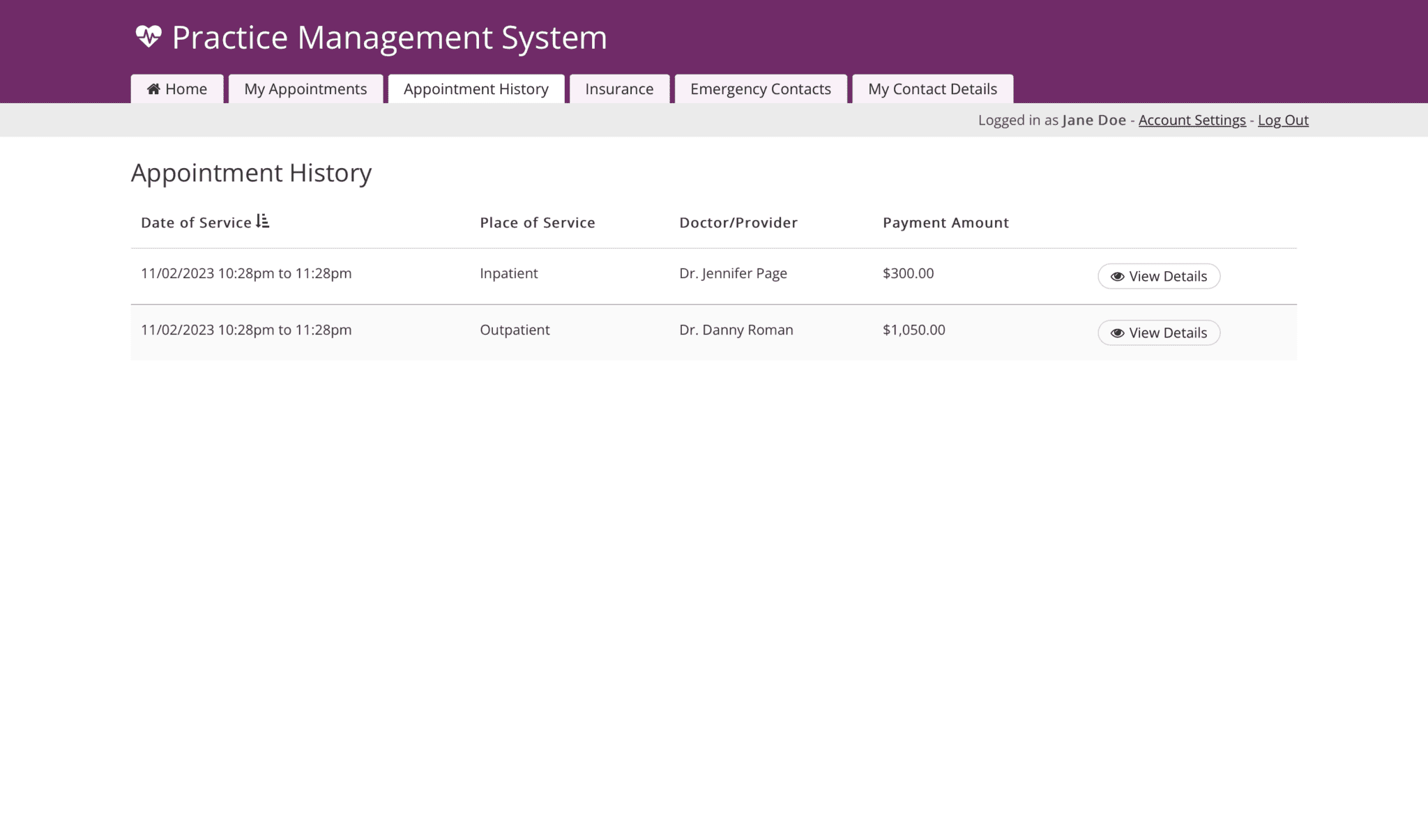Open the Insurance tab
This screenshot has height=840, width=1428.
point(619,89)
